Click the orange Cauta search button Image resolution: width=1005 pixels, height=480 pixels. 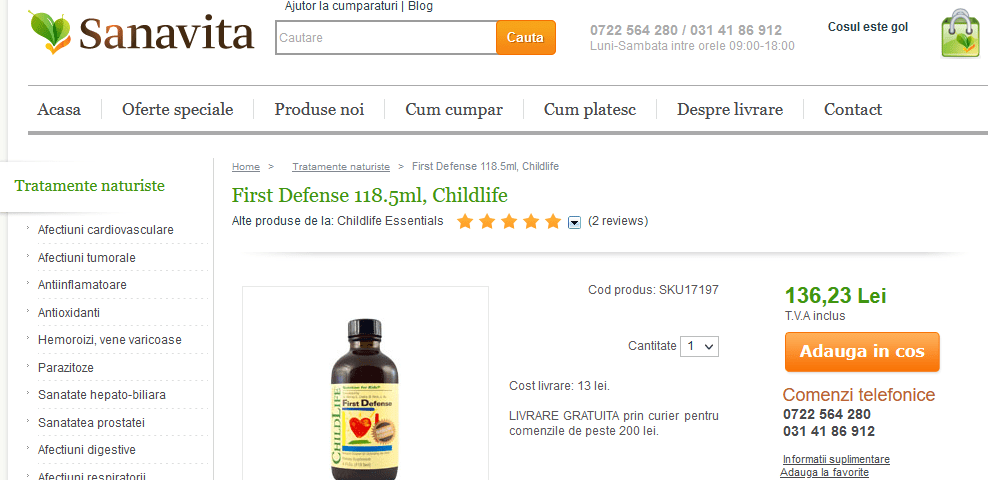526,37
